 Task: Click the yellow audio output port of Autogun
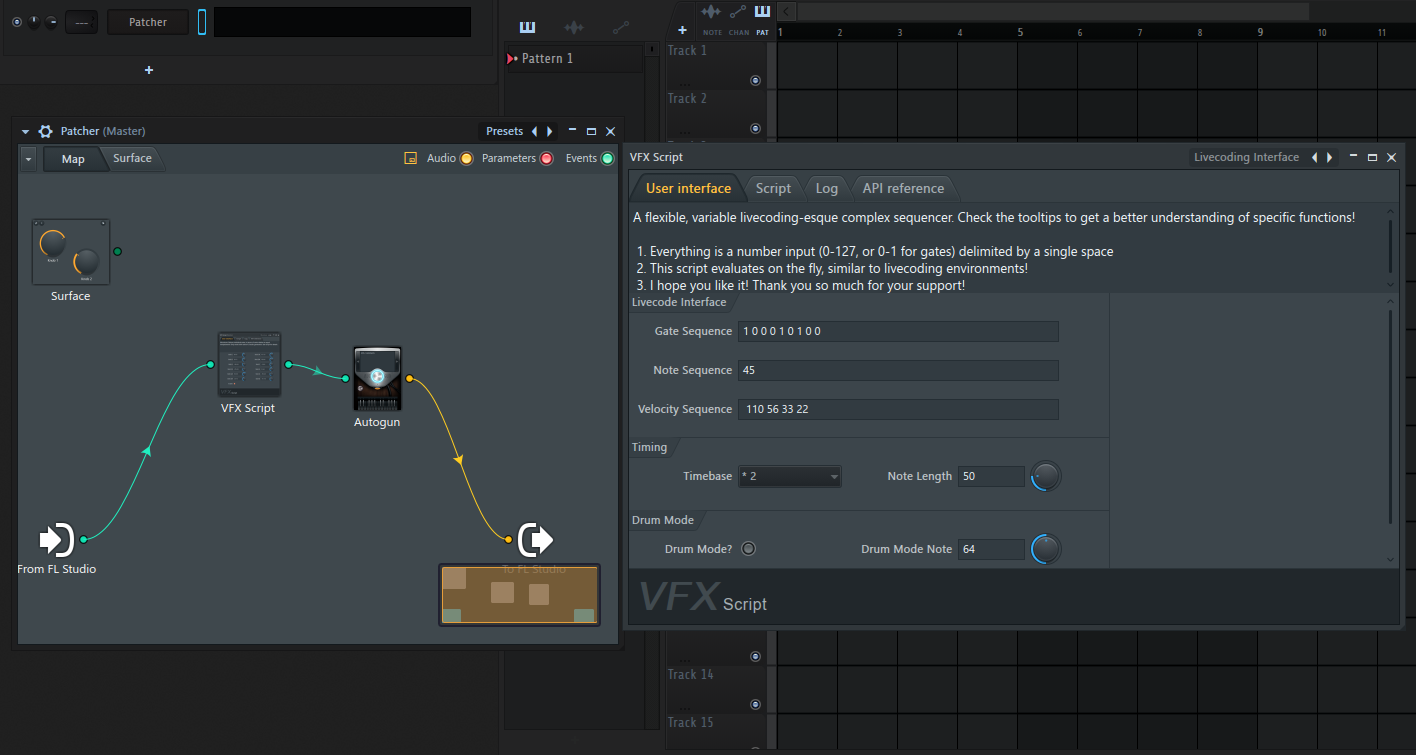[409, 379]
